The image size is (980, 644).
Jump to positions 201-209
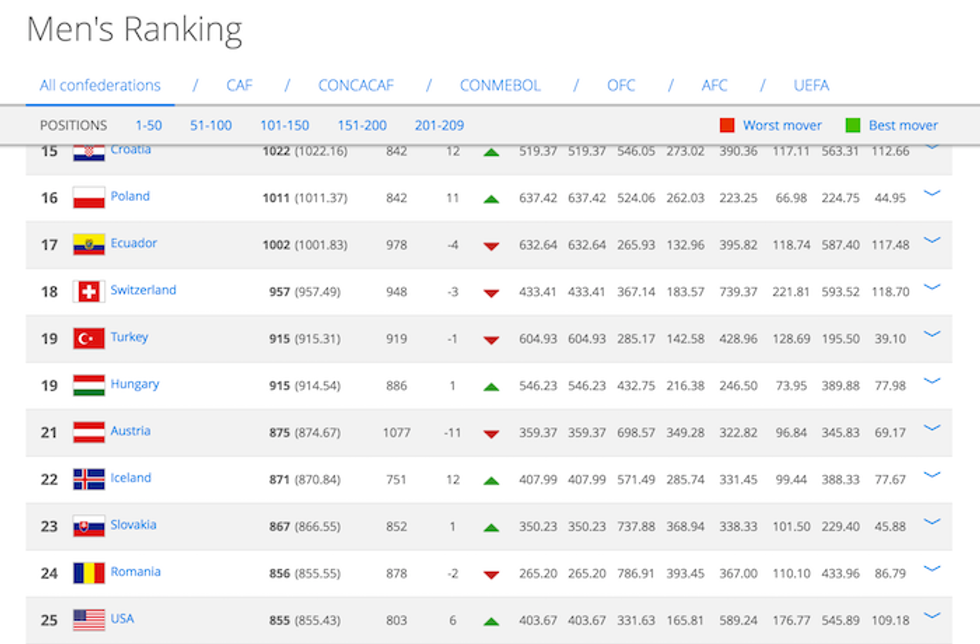[439, 126]
